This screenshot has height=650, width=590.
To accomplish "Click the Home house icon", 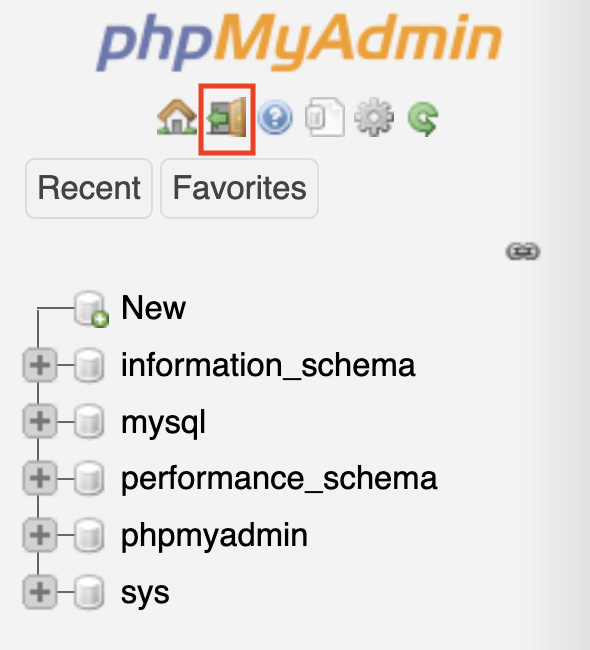I will (177, 117).
